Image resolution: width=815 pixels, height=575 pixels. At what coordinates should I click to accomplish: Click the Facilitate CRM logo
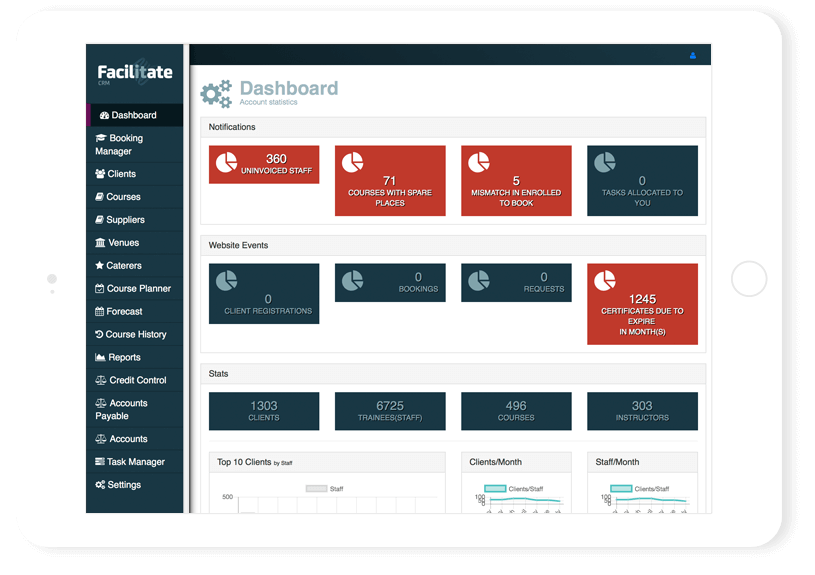(134, 73)
